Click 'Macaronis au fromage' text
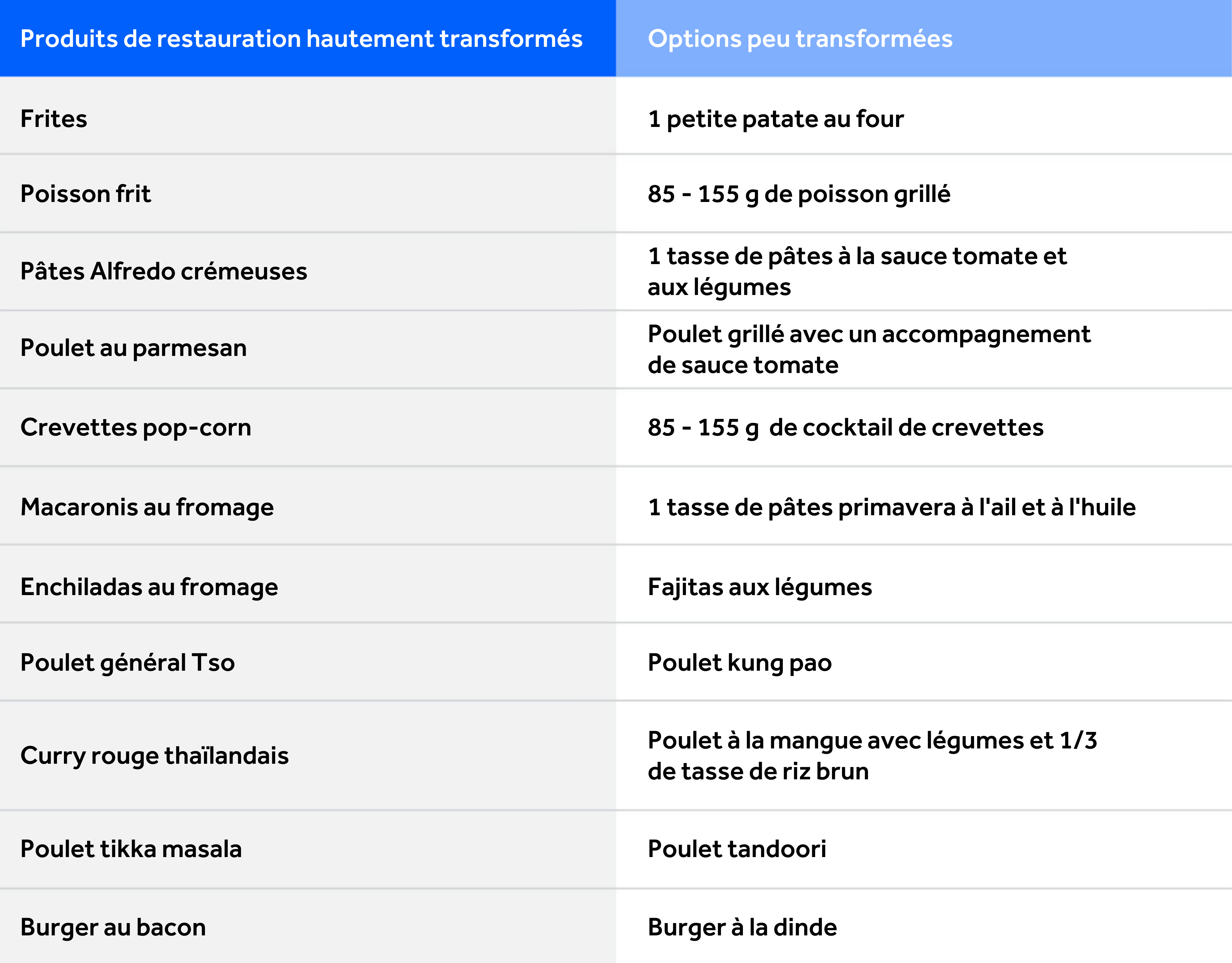The height and width of the screenshot is (963, 1232). click(147, 507)
